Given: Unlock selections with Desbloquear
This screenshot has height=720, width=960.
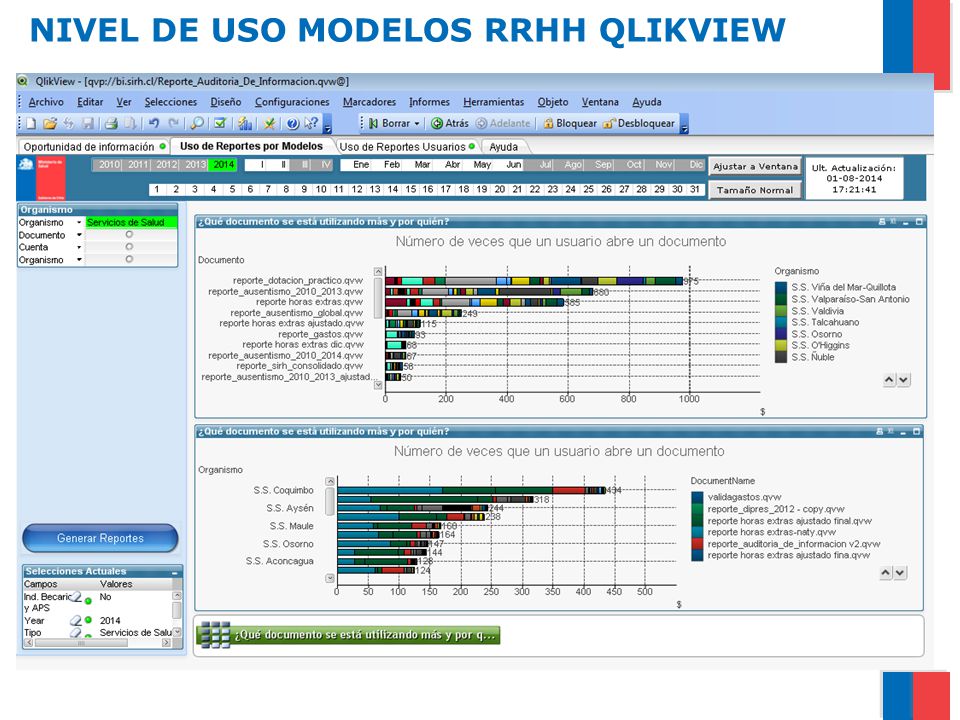Looking at the screenshot, I should pyautogui.click(x=639, y=124).
